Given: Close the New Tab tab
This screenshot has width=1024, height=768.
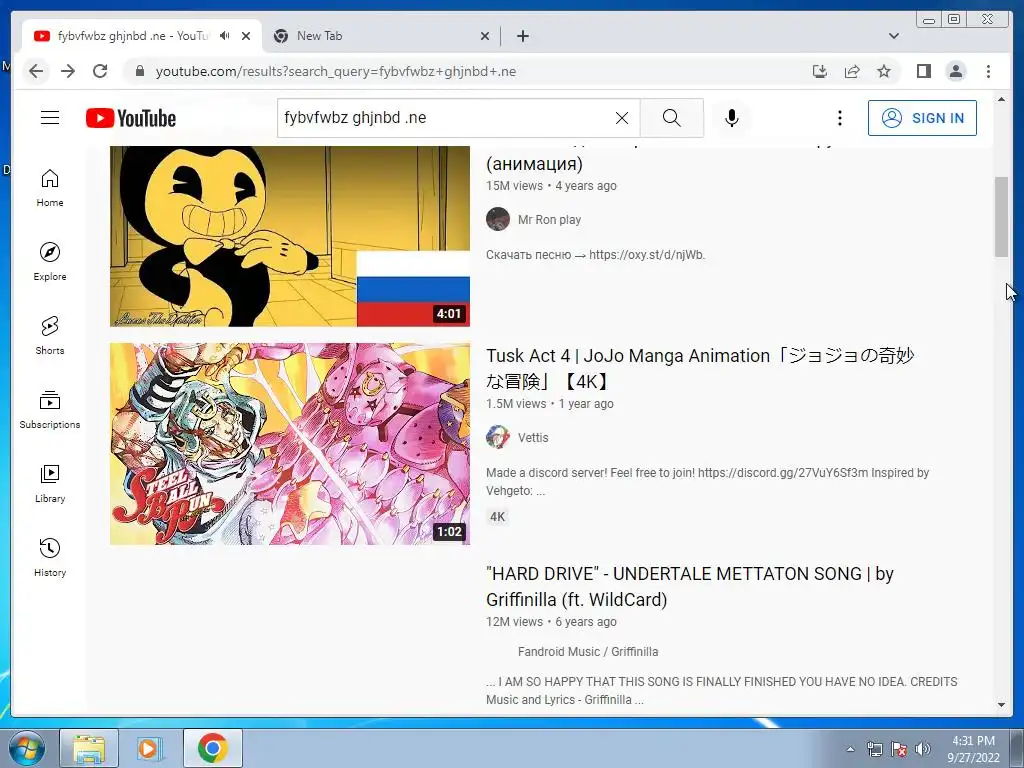Looking at the screenshot, I should coord(485,36).
